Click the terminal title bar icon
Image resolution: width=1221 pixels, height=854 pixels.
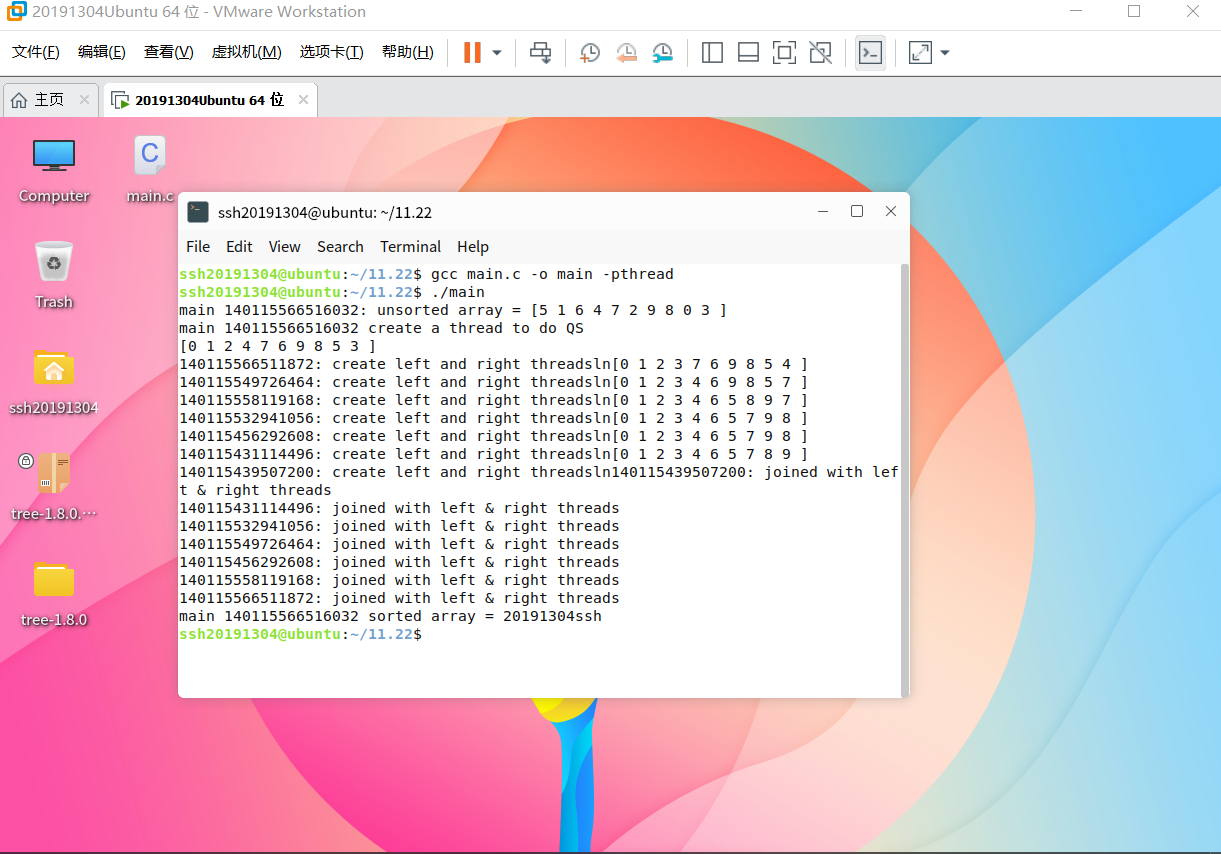pos(198,212)
